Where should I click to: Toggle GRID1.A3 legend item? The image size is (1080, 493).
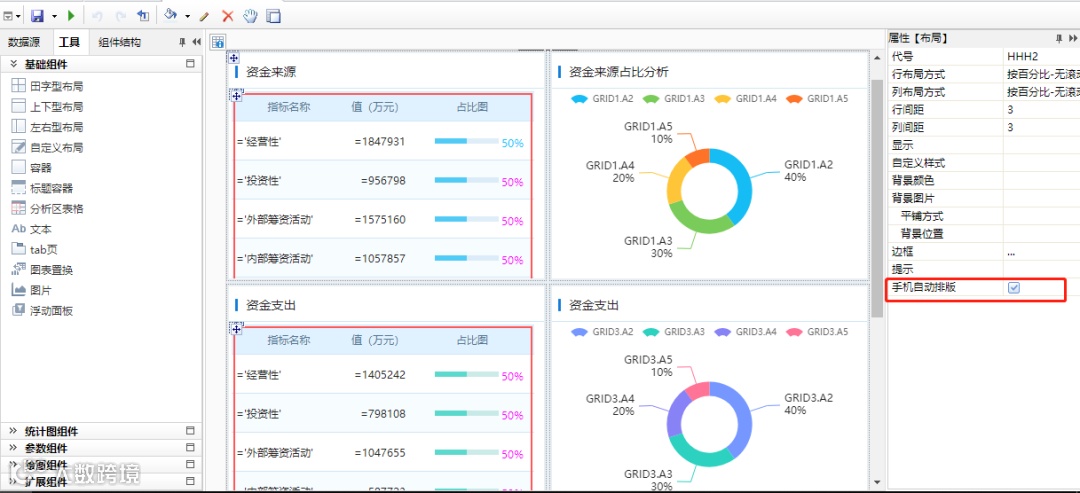tap(674, 98)
